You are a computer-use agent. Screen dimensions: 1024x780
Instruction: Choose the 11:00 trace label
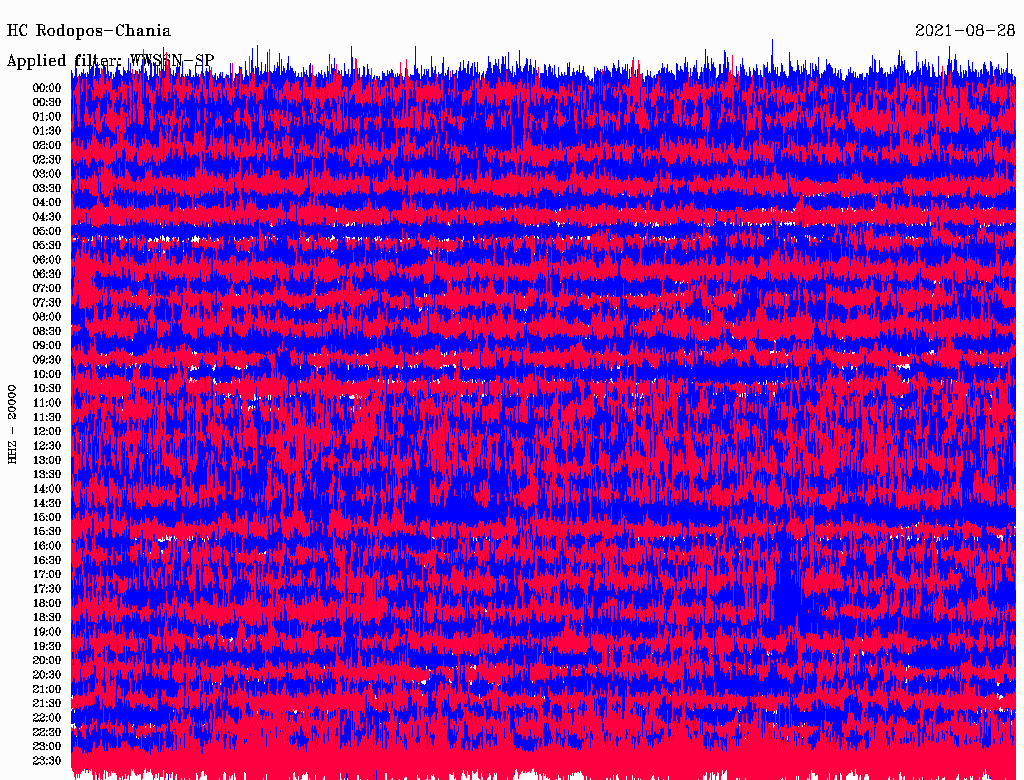(x=47, y=403)
